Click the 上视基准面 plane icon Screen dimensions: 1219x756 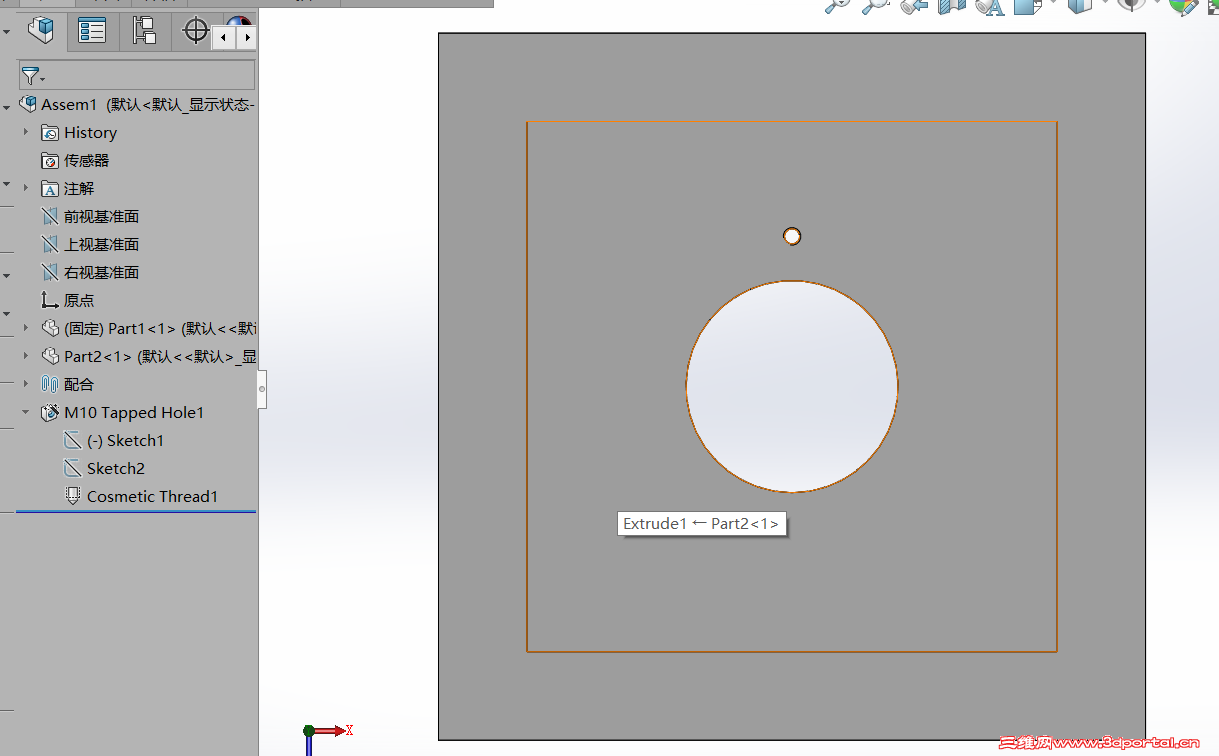coord(50,245)
